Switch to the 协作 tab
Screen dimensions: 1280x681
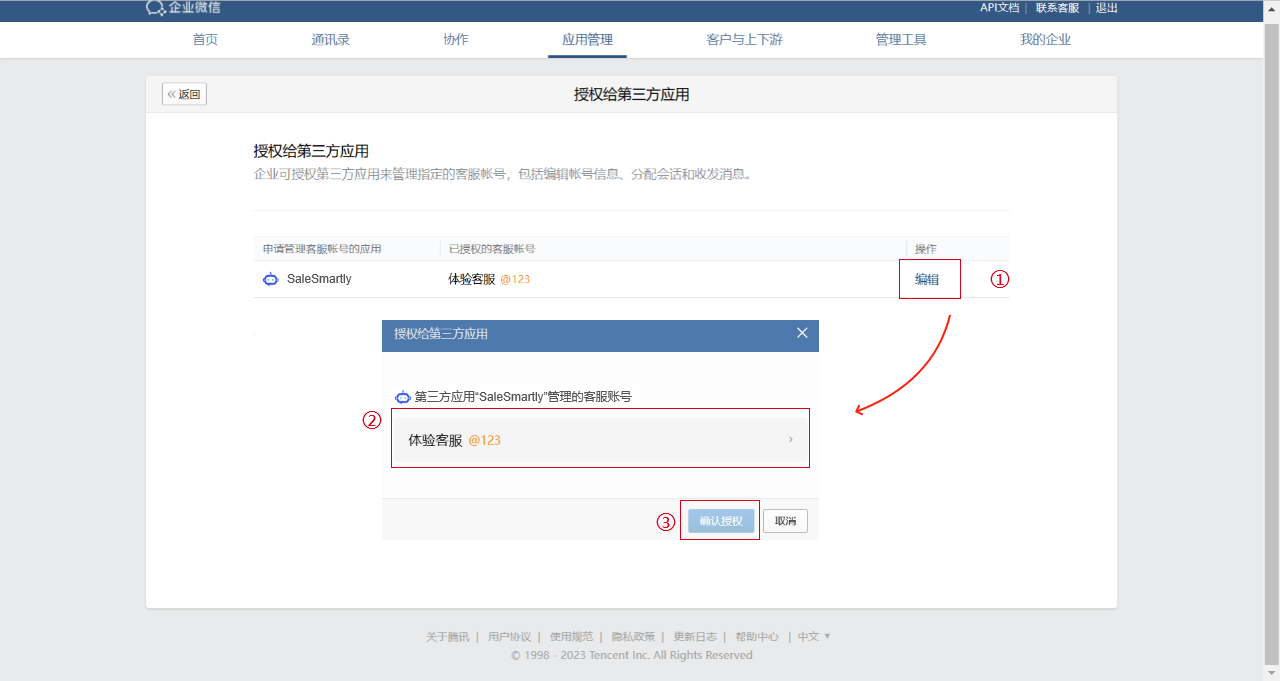tap(455, 40)
